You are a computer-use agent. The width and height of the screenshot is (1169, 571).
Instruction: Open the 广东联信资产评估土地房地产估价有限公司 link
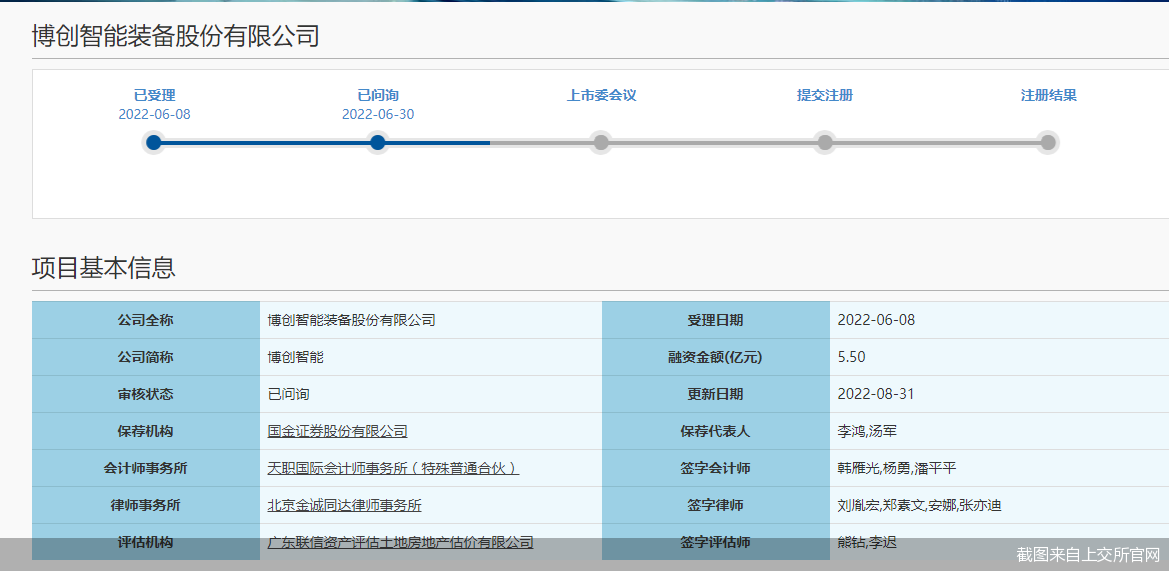(x=400, y=543)
